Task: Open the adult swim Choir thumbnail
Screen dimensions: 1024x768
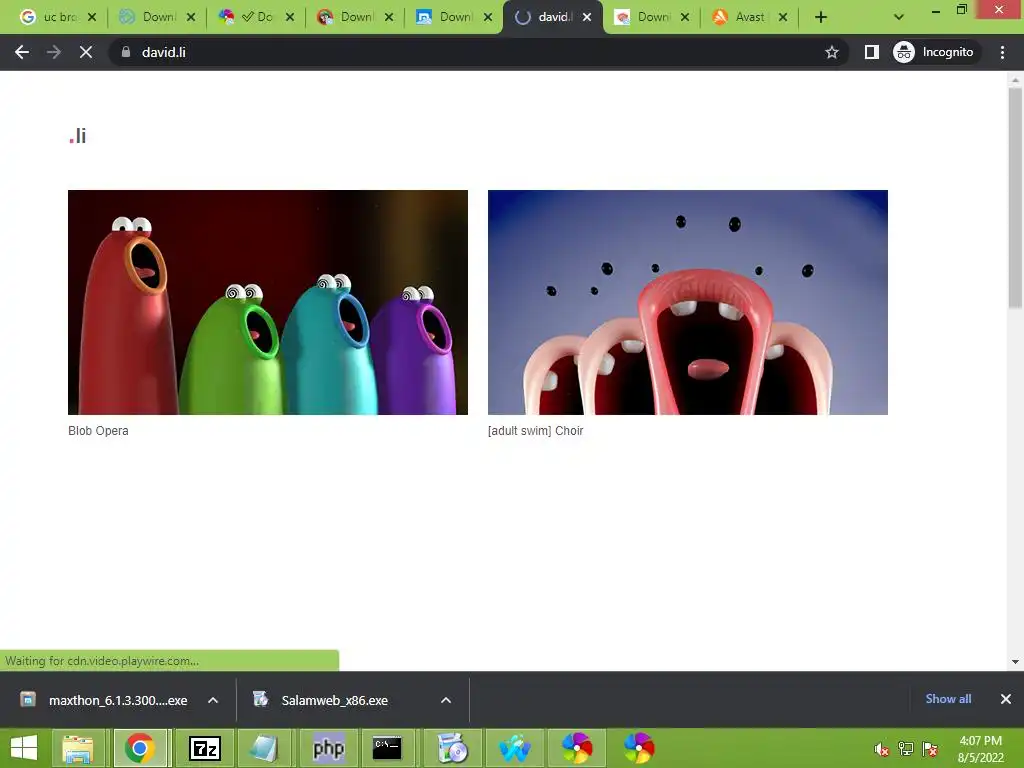Action: pyautogui.click(x=688, y=302)
